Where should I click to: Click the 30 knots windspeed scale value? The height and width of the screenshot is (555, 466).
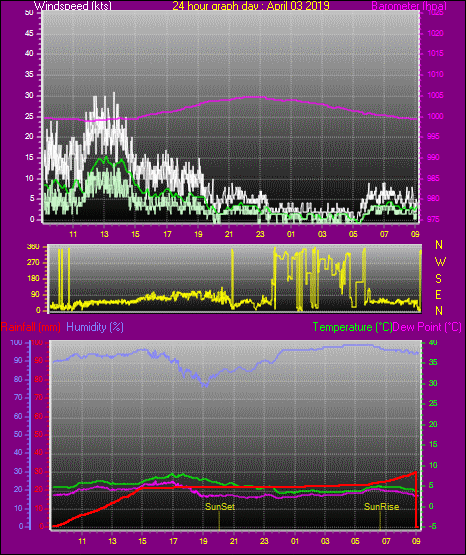click(29, 95)
